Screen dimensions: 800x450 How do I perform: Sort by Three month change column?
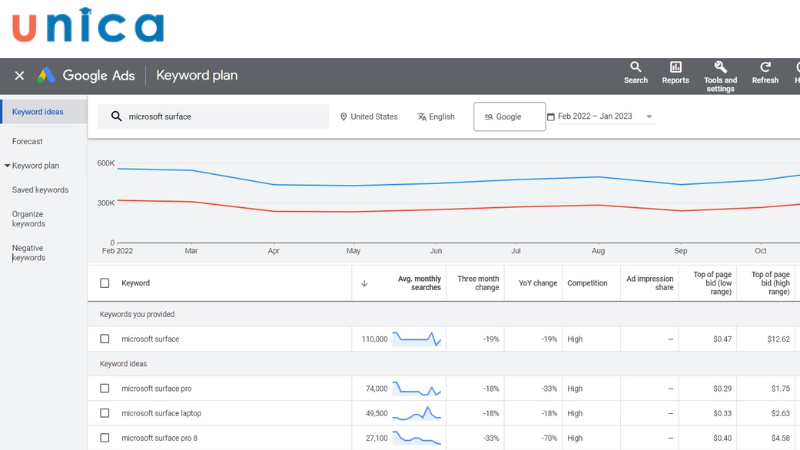(478, 283)
